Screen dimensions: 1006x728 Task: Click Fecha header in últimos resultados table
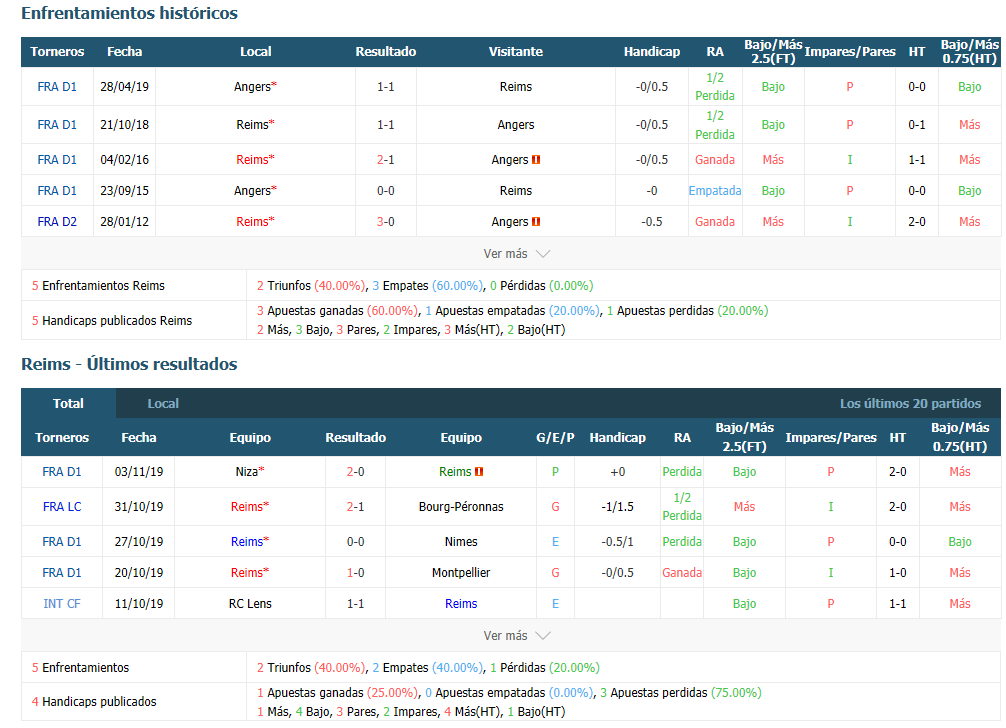click(x=139, y=437)
